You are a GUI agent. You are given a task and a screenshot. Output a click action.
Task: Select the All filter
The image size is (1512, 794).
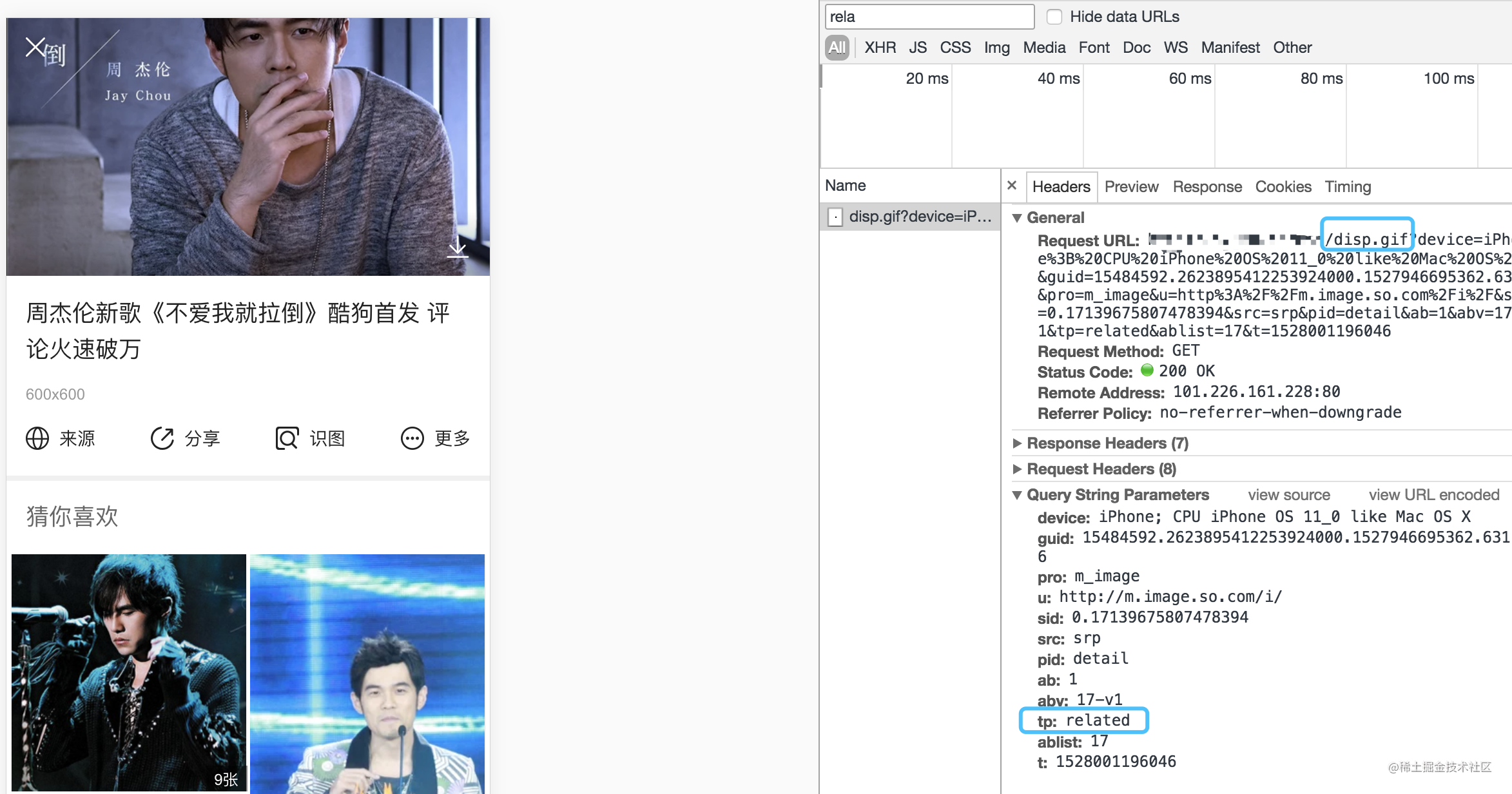pyautogui.click(x=837, y=48)
